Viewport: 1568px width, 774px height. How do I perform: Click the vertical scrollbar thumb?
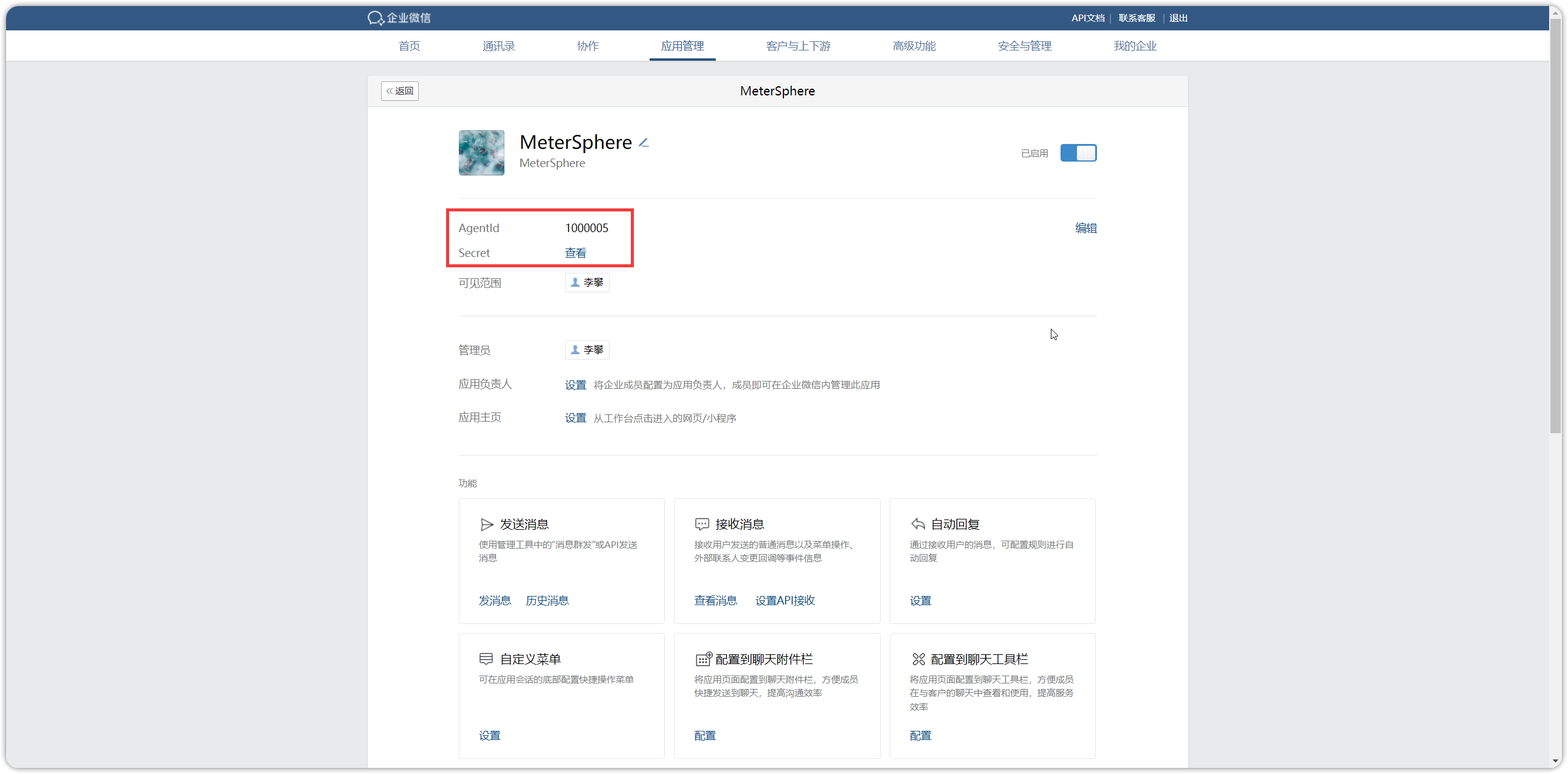click(1555, 225)
